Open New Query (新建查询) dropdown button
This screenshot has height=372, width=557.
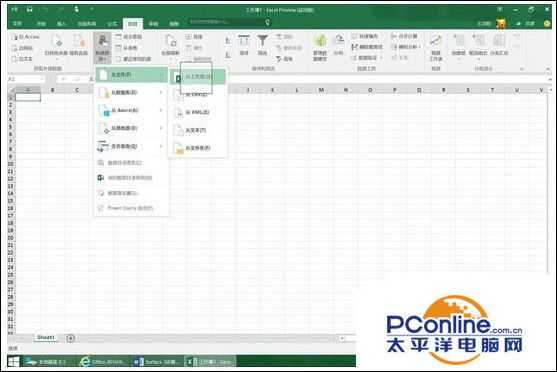pos(102,48)
